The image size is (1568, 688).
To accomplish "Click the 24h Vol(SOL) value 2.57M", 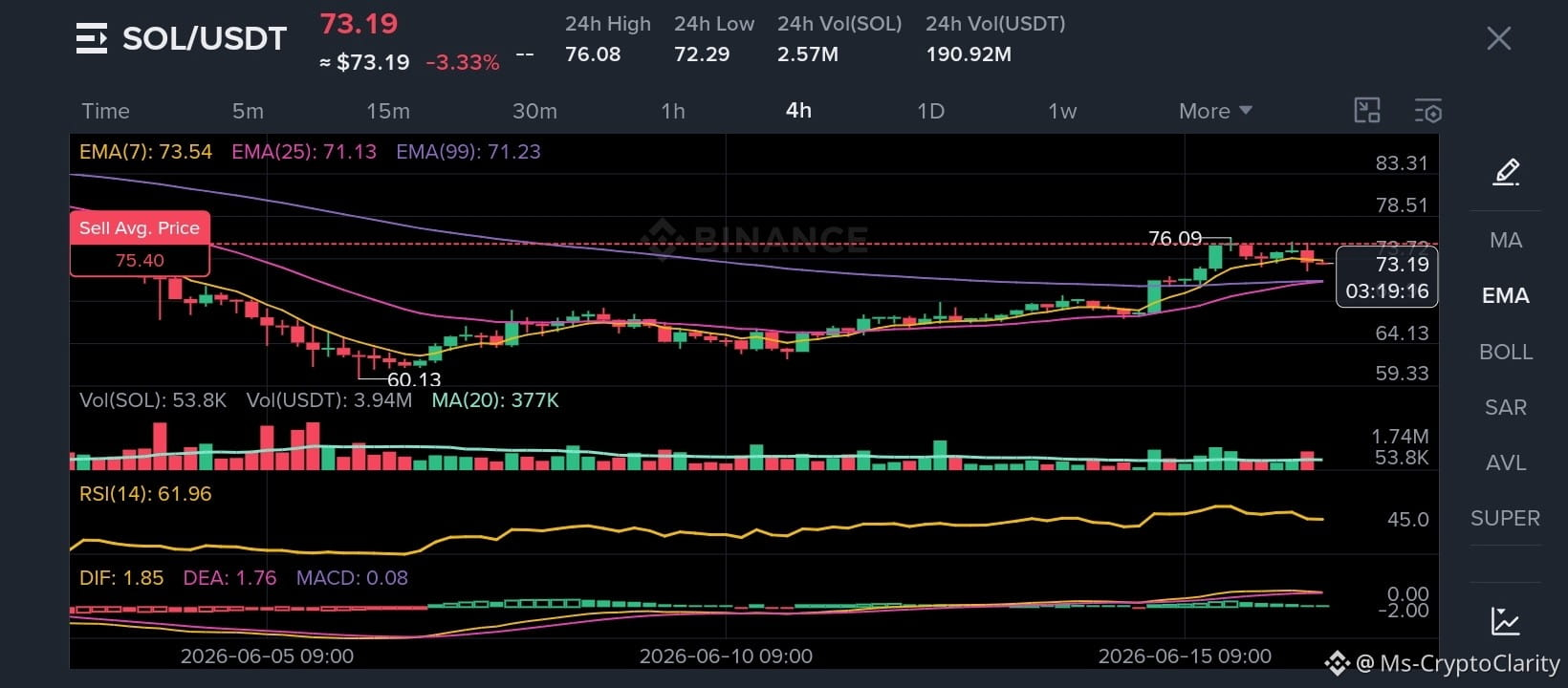I will pyautogui.click(x=808, y=54).
